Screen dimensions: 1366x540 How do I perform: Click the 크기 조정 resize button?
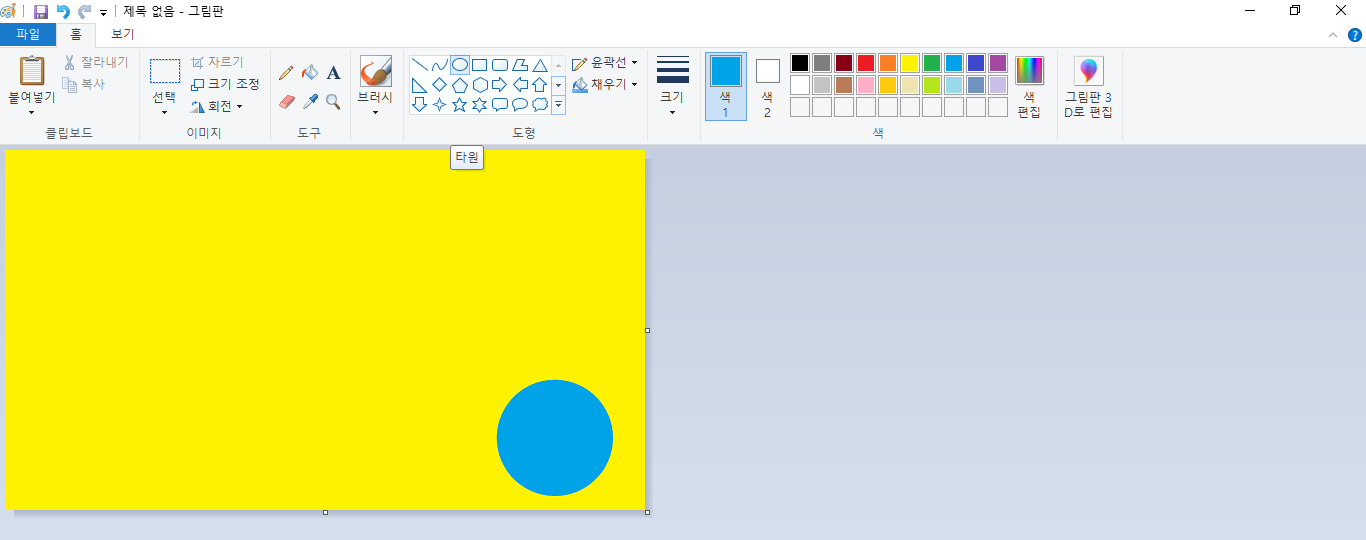[225, 84]
